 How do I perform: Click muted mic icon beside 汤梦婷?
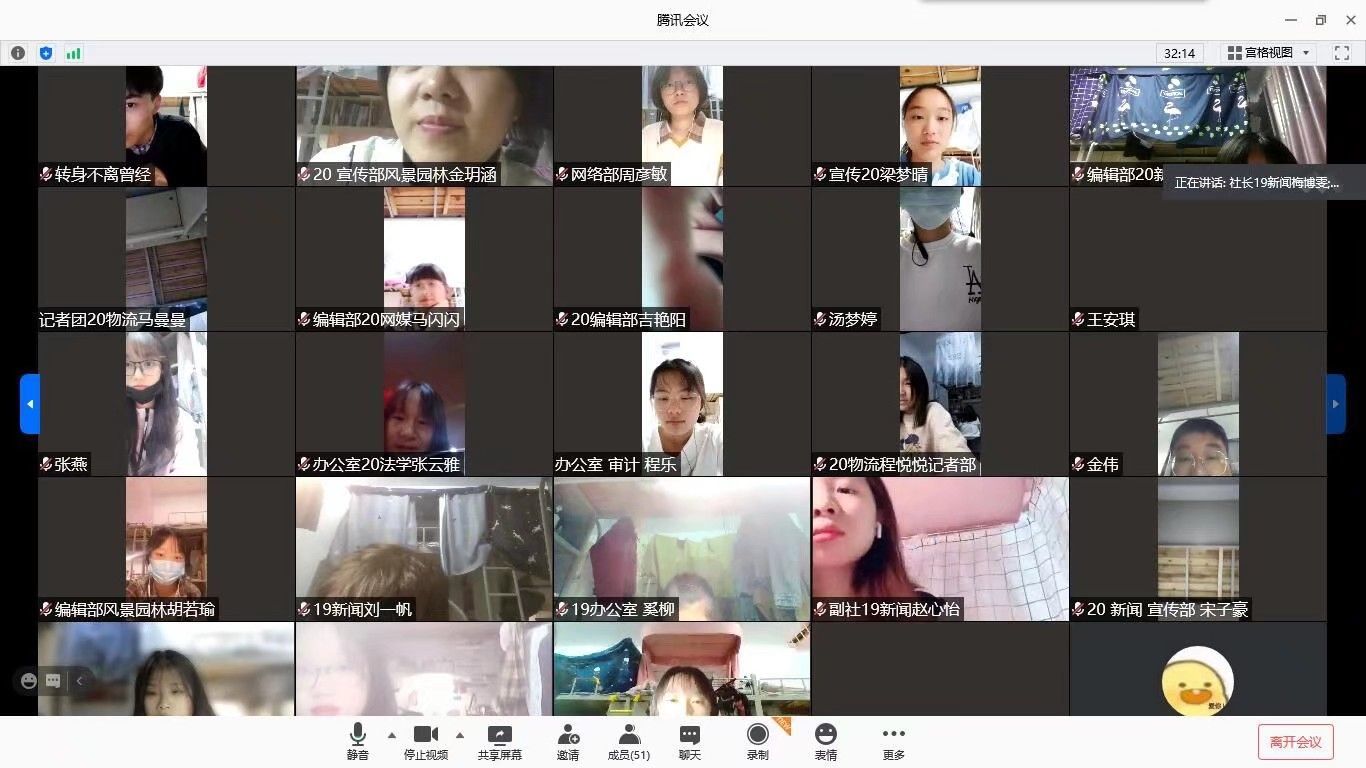pyautogui.click(x=821, y=319)
